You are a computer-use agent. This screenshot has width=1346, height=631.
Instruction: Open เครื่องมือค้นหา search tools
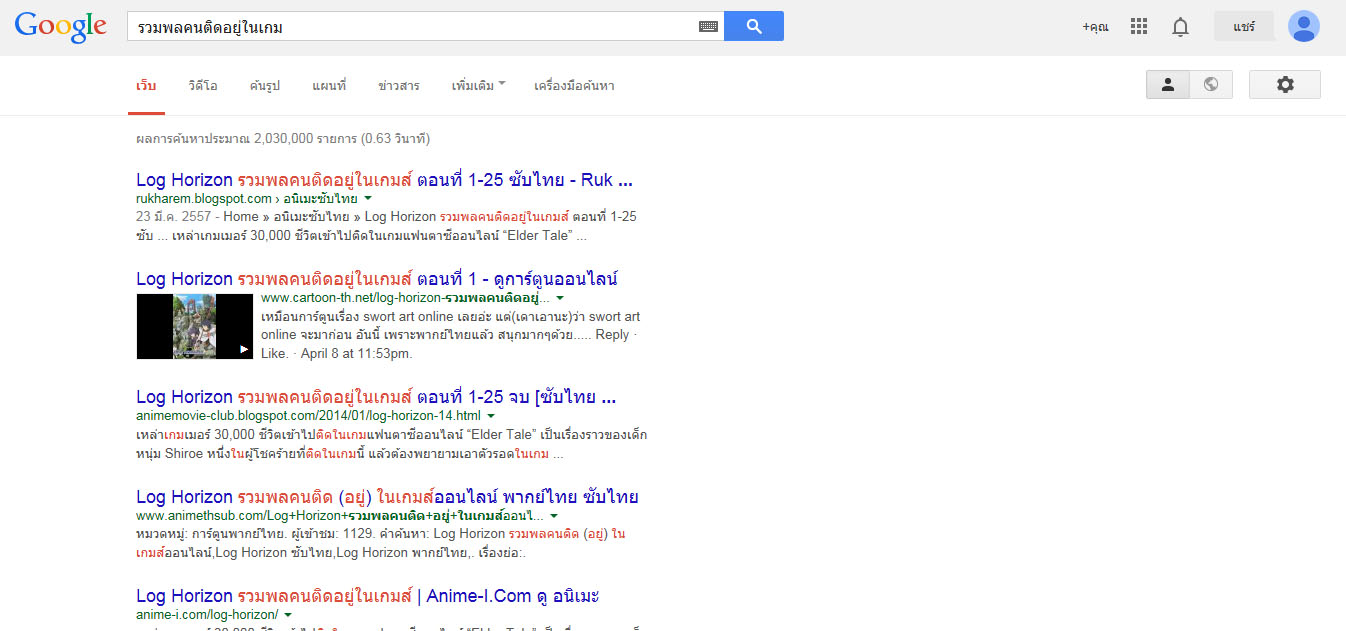point(574,86)
